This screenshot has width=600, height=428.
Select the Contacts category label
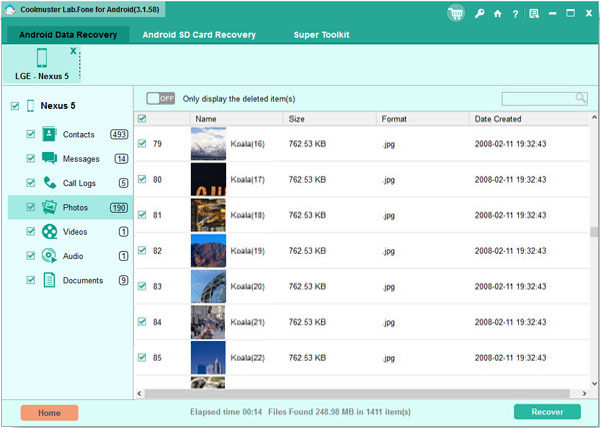coord(78,135)
